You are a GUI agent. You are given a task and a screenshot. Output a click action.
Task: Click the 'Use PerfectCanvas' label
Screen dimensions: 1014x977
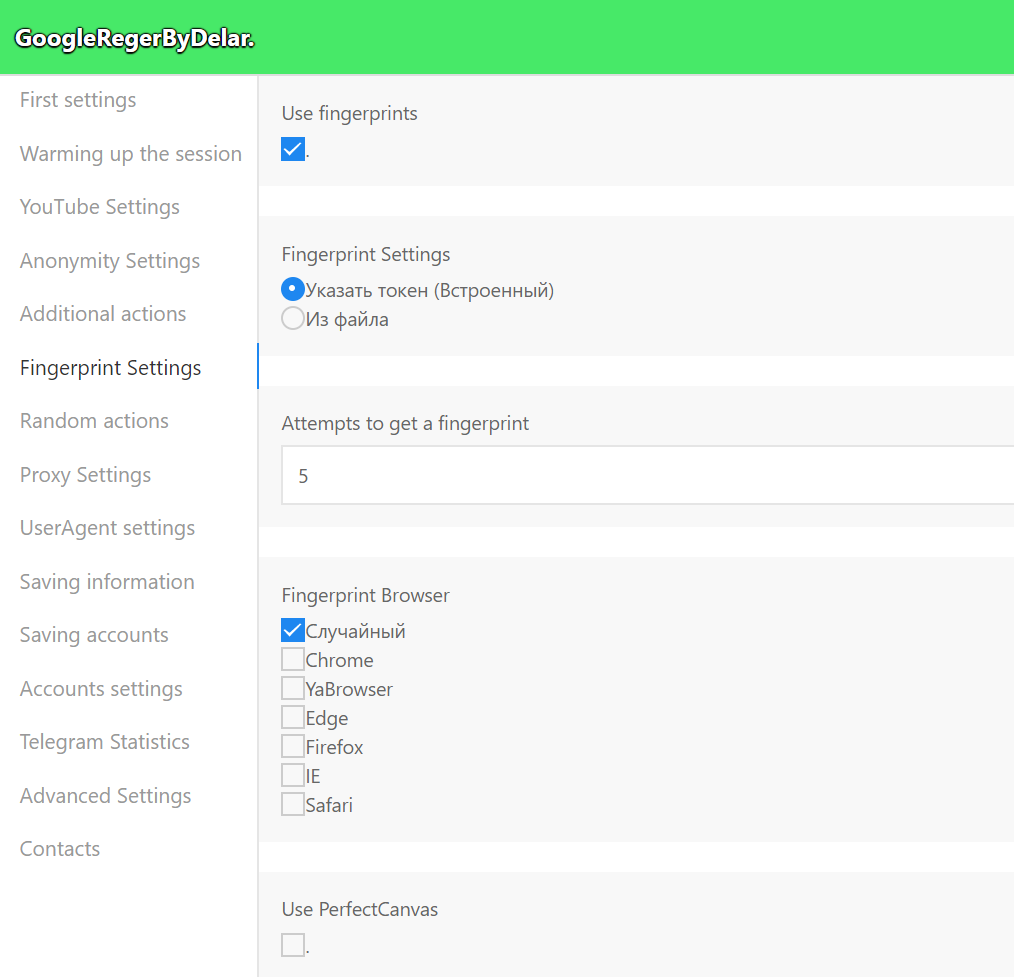(360, 910)
